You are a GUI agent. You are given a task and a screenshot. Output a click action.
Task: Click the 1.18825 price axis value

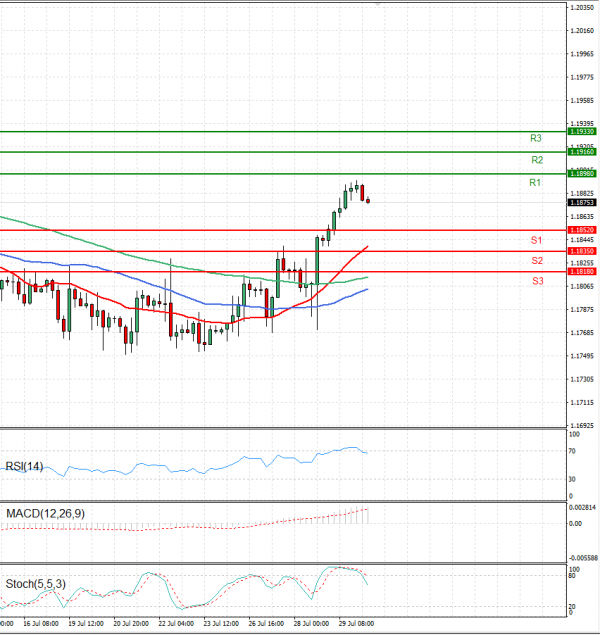point(582,194)
